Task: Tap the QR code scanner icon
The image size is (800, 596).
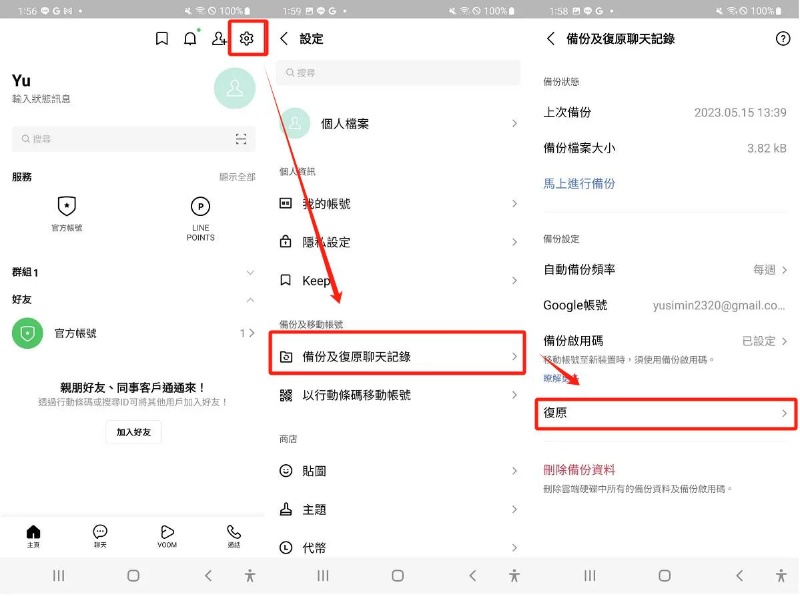Action: [x=241, y=139]
